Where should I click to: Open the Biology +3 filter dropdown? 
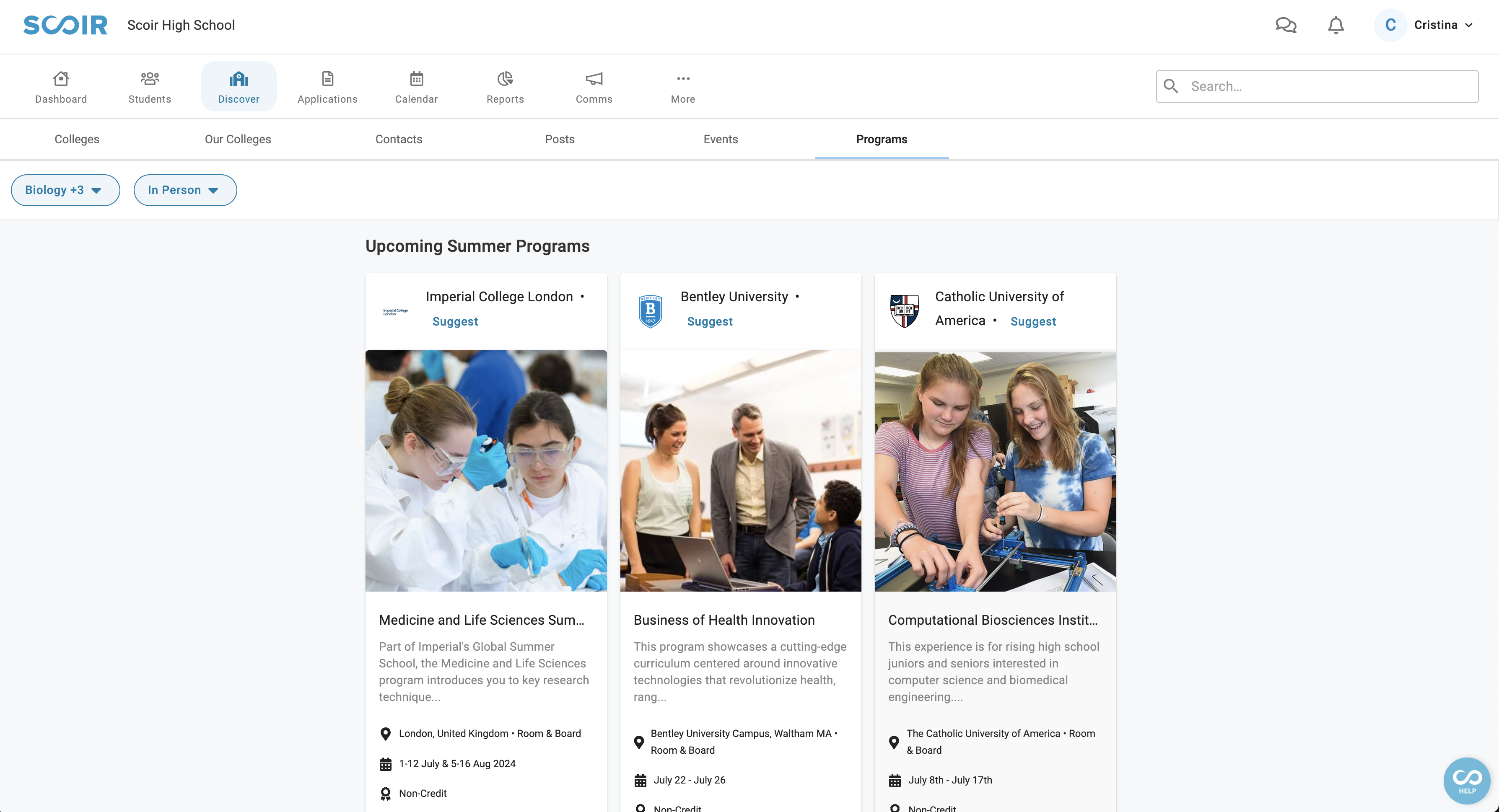tap(65, 190)
